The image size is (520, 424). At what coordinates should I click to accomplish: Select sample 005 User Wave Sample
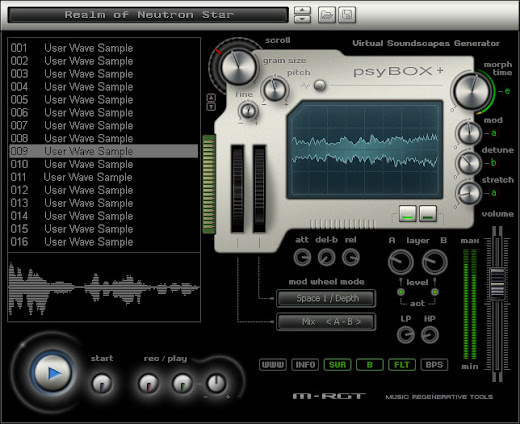104,100
